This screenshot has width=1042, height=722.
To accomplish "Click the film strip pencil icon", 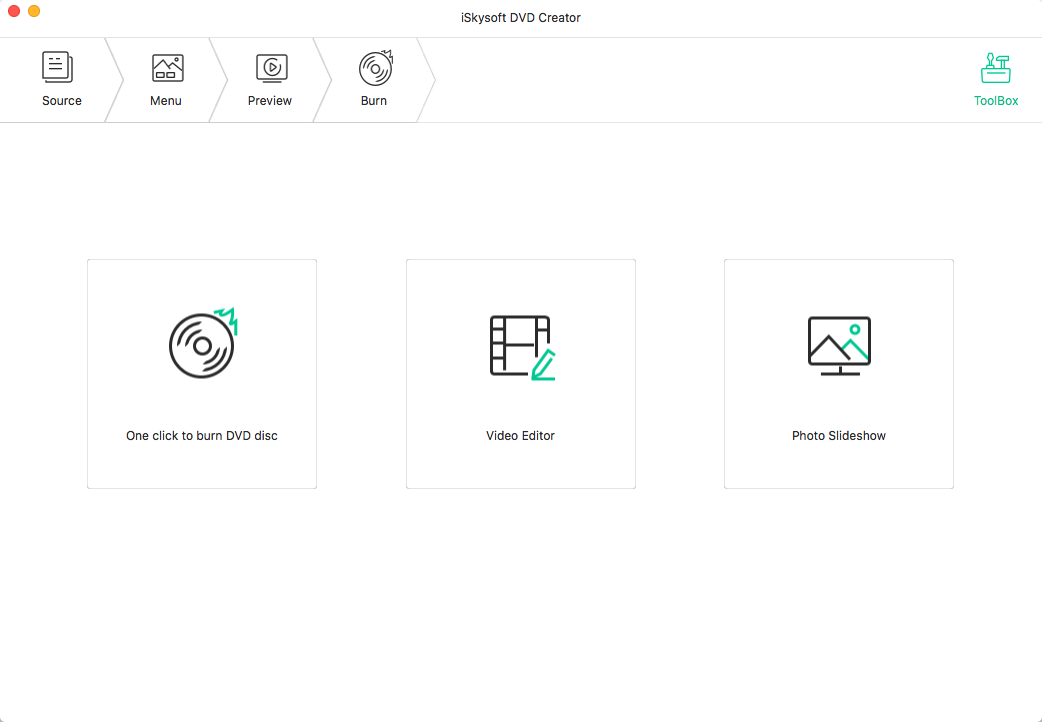I will 522,348.
